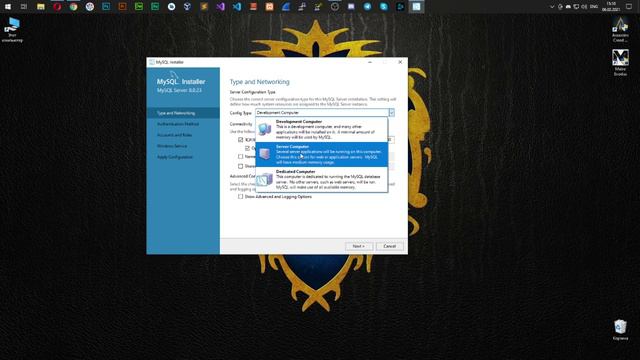Click the Config Type combo box field
The width and height of the screenshot is (640, 360).
325,113
